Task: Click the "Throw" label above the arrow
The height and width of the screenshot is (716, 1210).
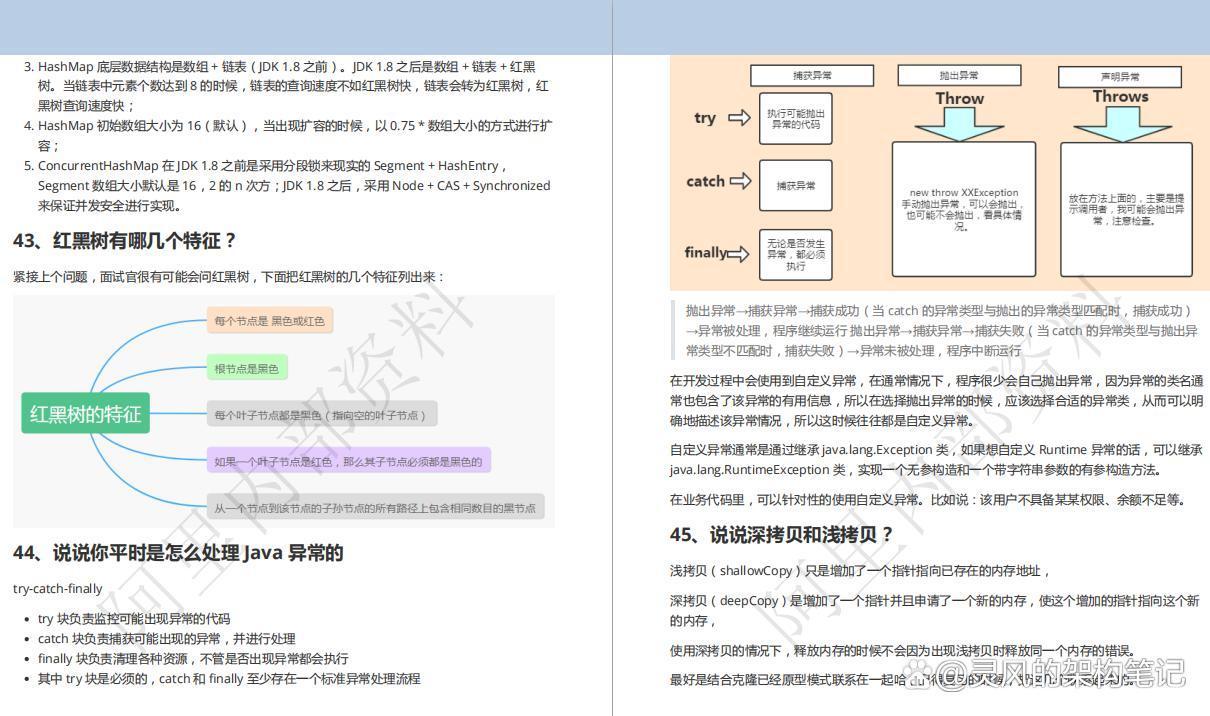Action: point(960,98)
